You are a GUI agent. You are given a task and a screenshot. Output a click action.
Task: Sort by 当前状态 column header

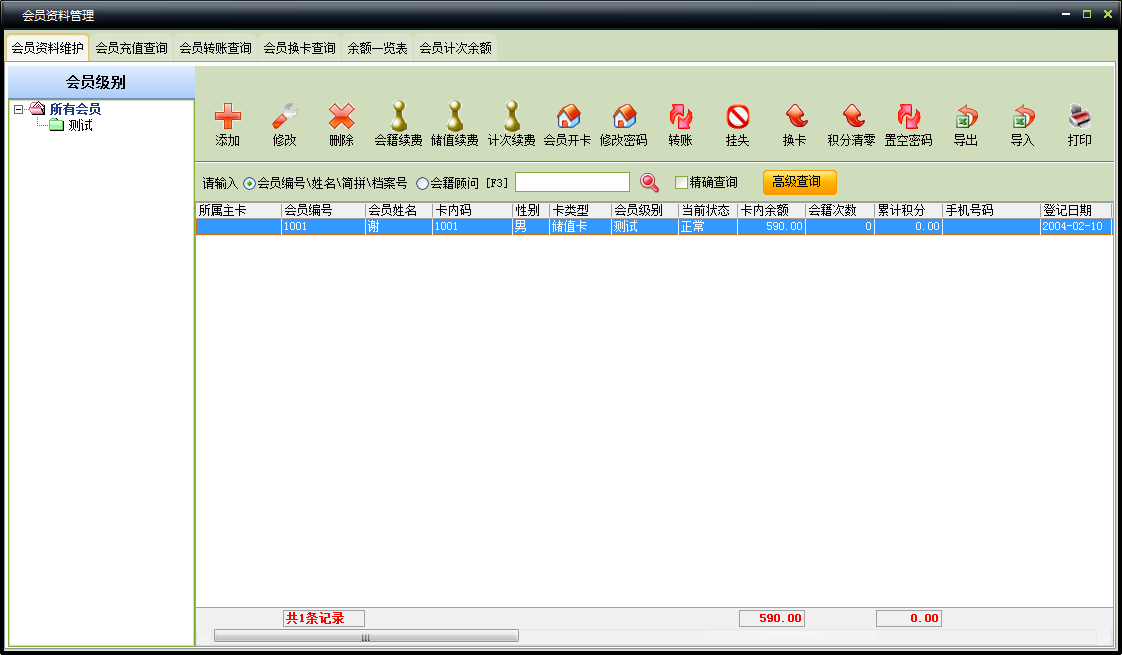coord(708,210)
